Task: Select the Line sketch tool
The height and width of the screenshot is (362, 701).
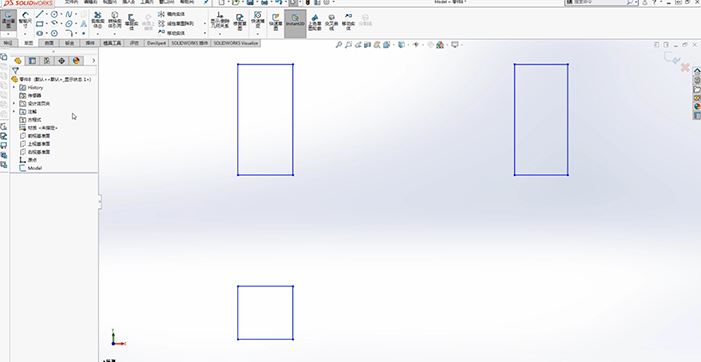Action: pyautogui.click(x=40, y=14)
